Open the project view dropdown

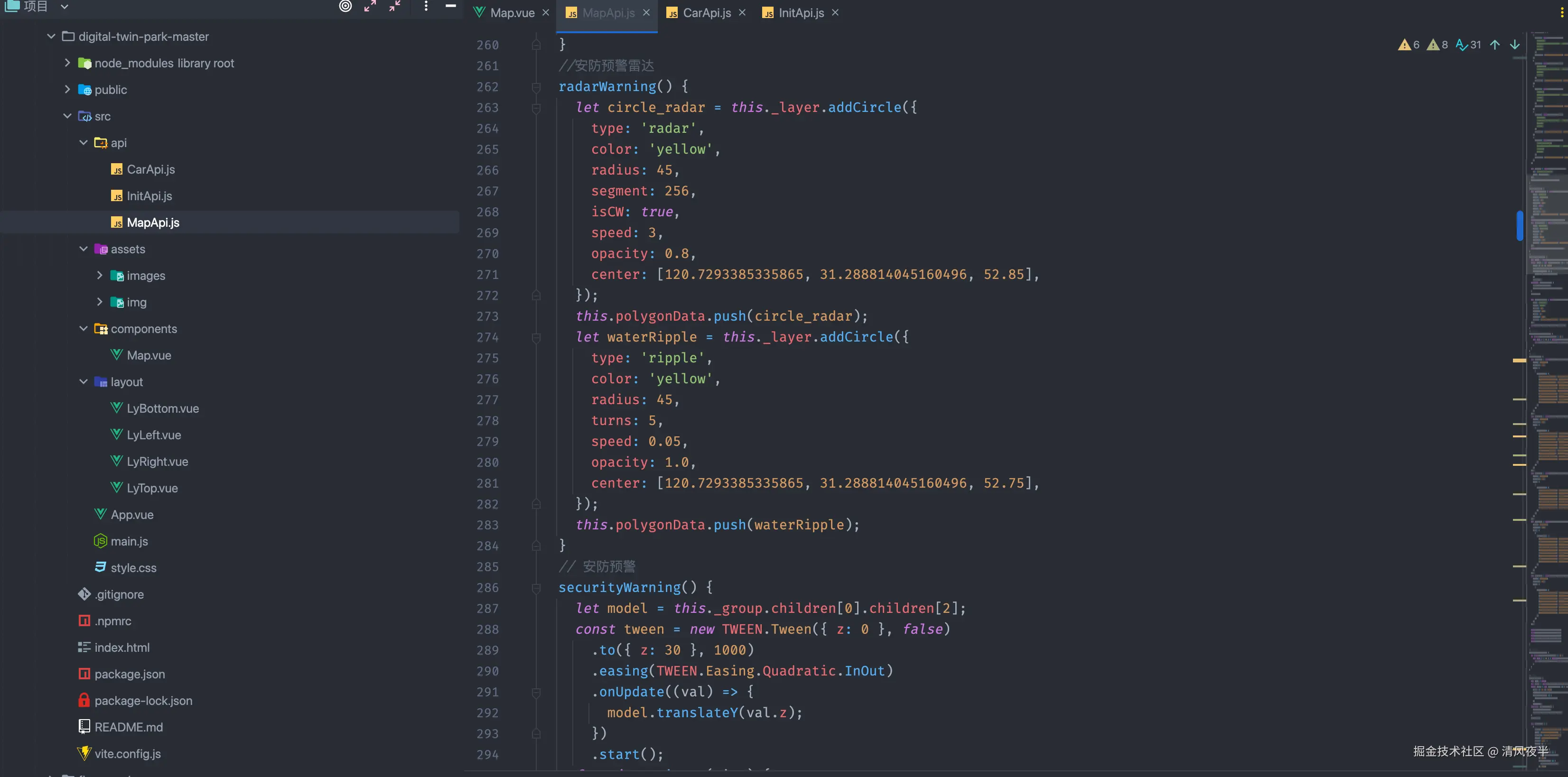(x=65, y=7)
